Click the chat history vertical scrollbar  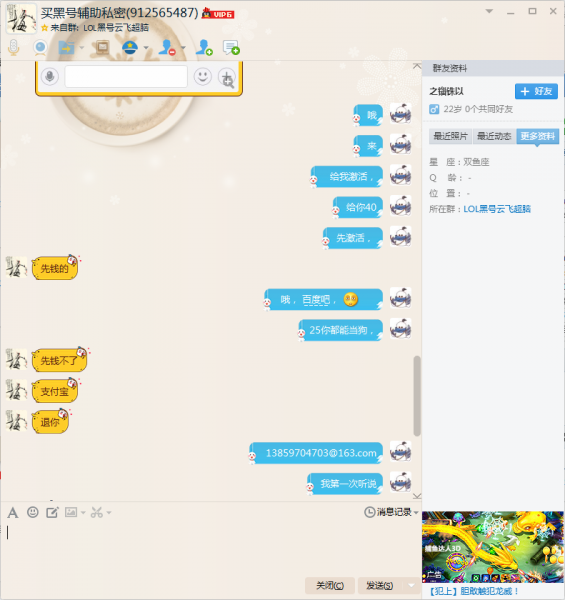[417, 396]
